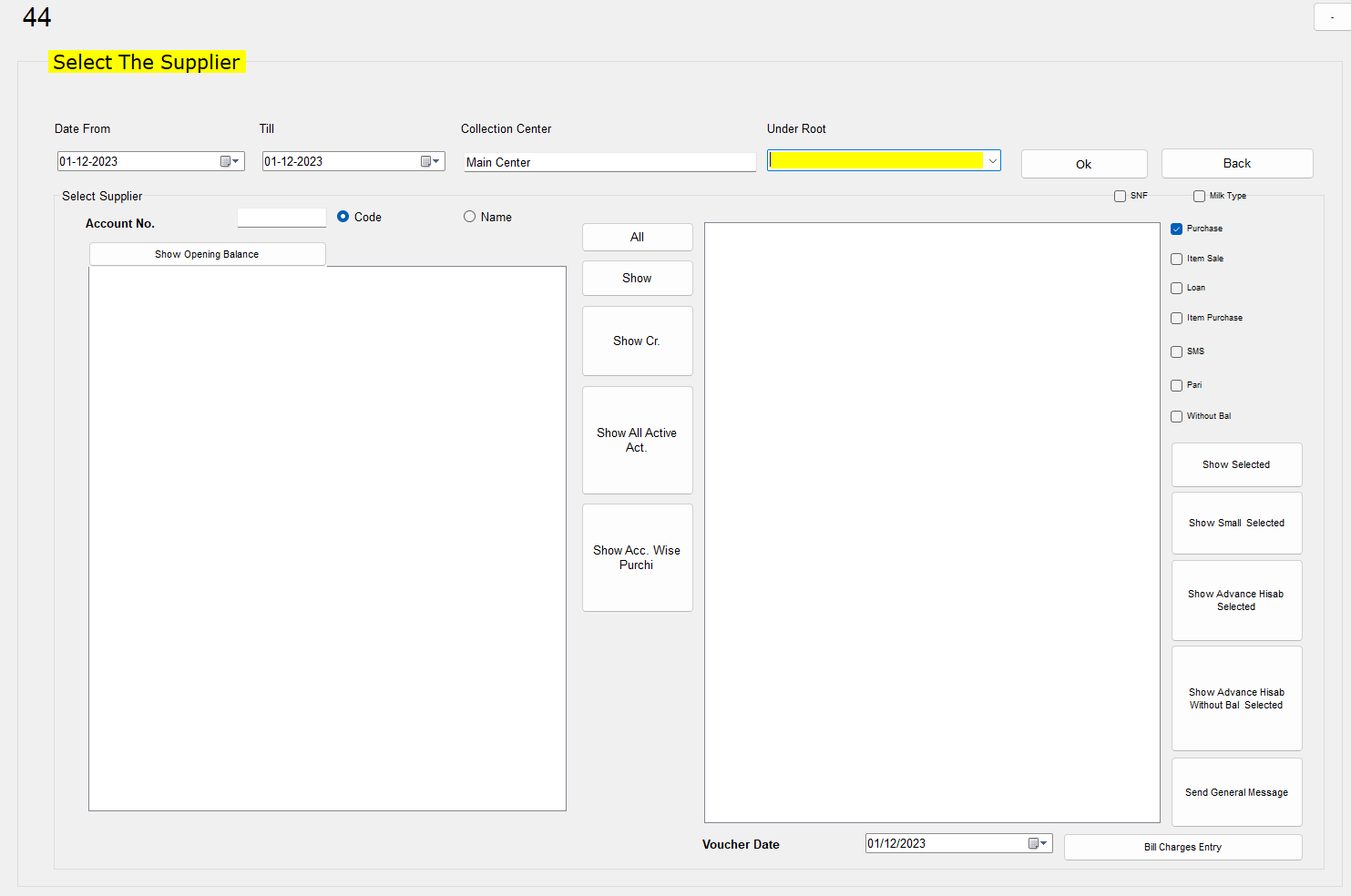
Task: Click Show Advance Hisab Selected button
Action: click(x=1236, y=600)
